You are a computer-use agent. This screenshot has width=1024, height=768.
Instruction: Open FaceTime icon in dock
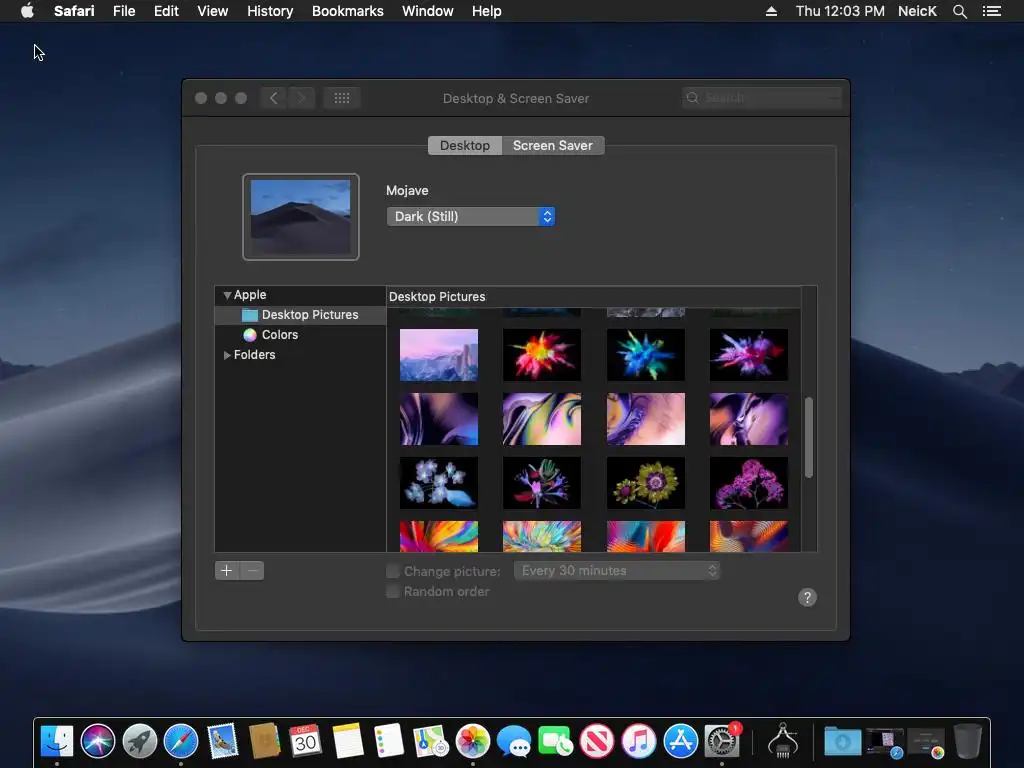[555, 741]
